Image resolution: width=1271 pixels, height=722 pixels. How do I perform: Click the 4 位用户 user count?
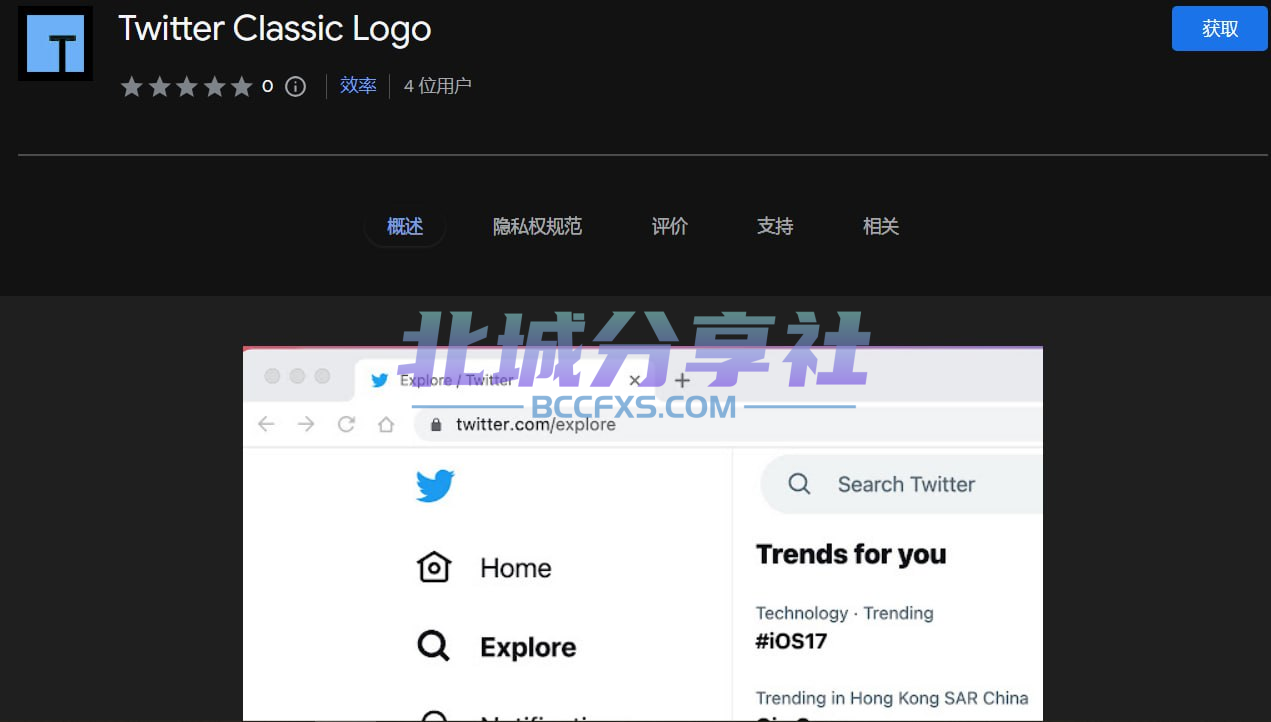coord(438,86)
